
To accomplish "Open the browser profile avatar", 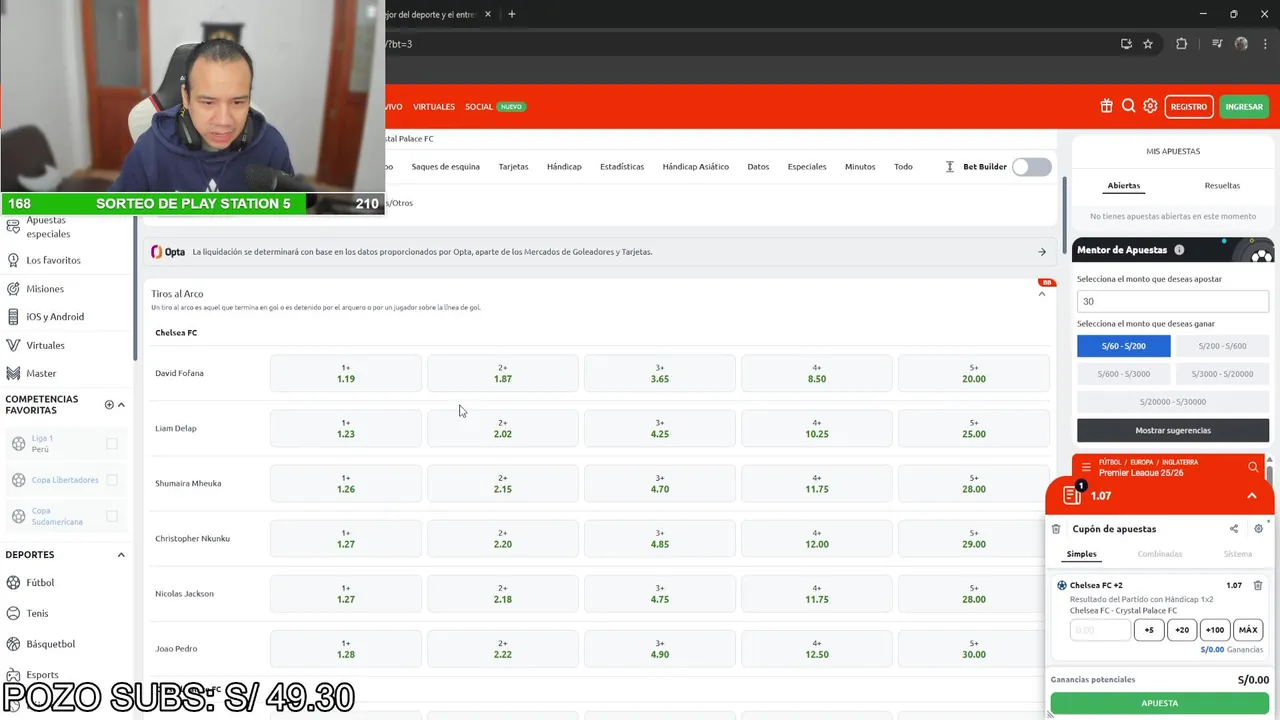I will (1241, 44).
